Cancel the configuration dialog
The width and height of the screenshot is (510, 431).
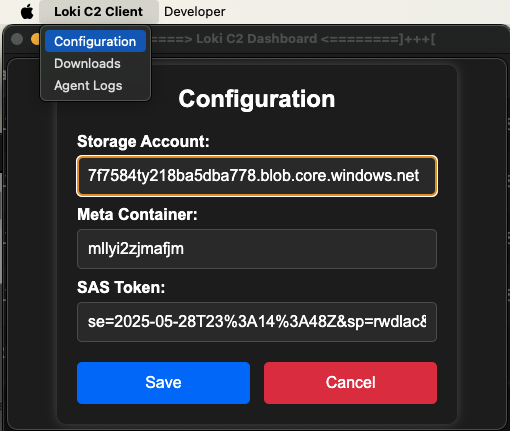pos(350,383)
